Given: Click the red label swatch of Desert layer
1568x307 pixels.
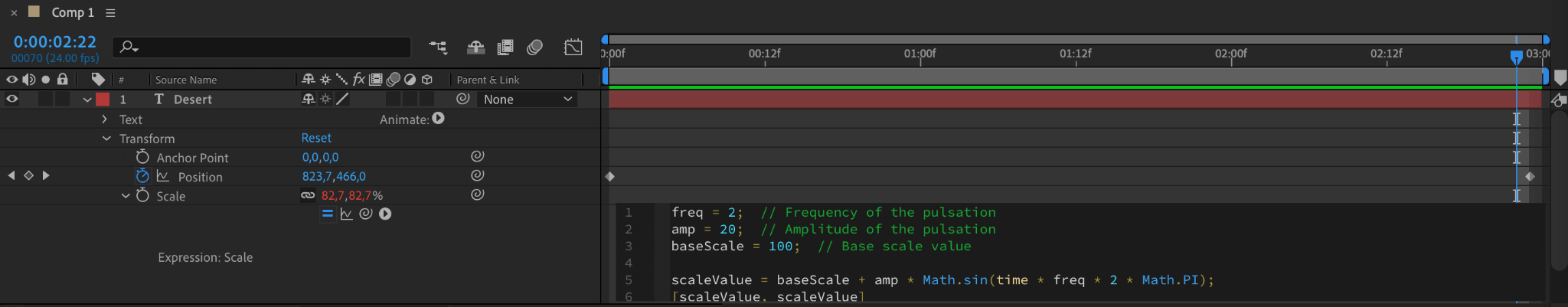Looking at the screenshot, I should point(103,100).
